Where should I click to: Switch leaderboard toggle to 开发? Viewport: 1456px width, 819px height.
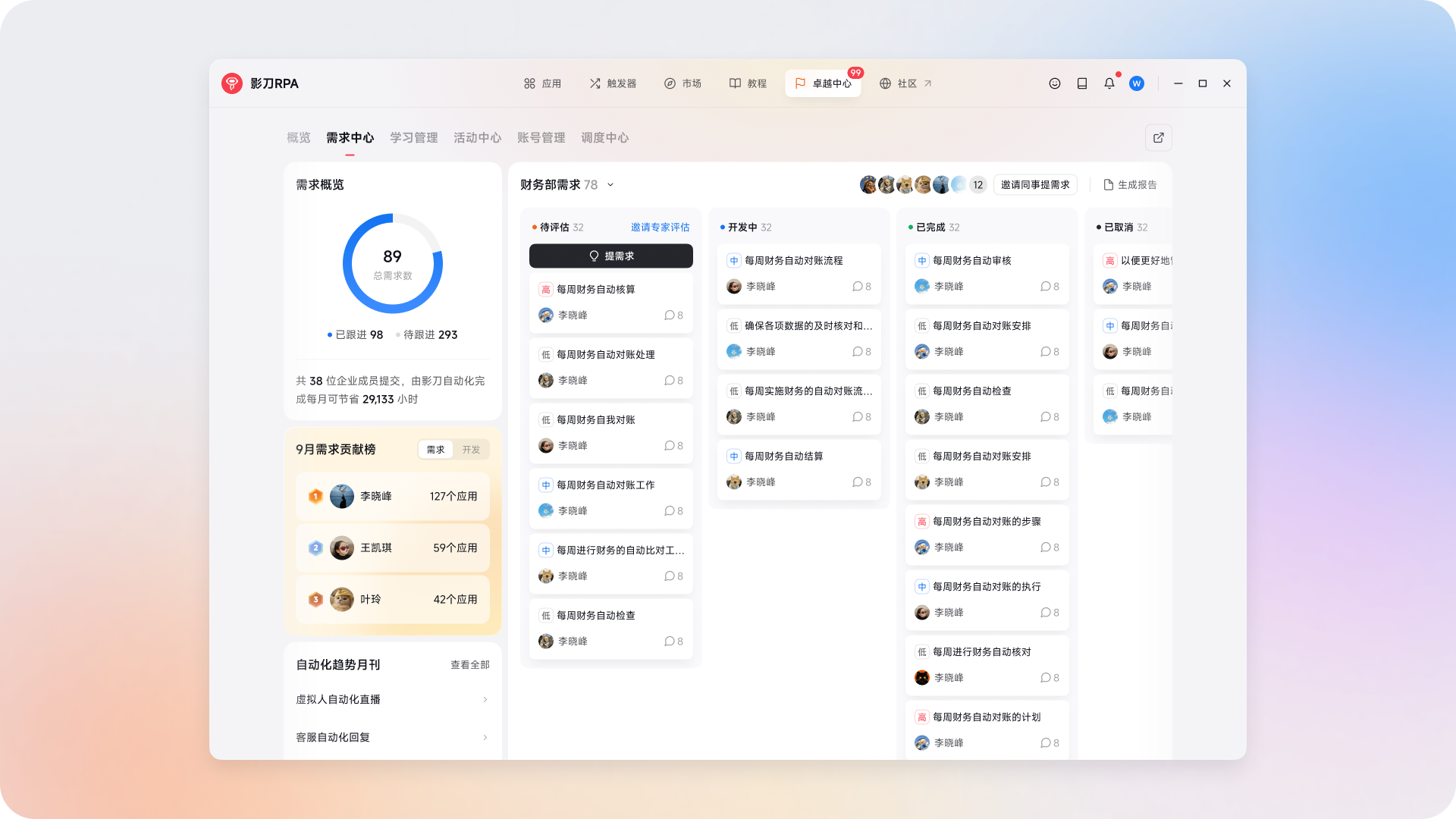pyautogui.click(x=471, y=450)
